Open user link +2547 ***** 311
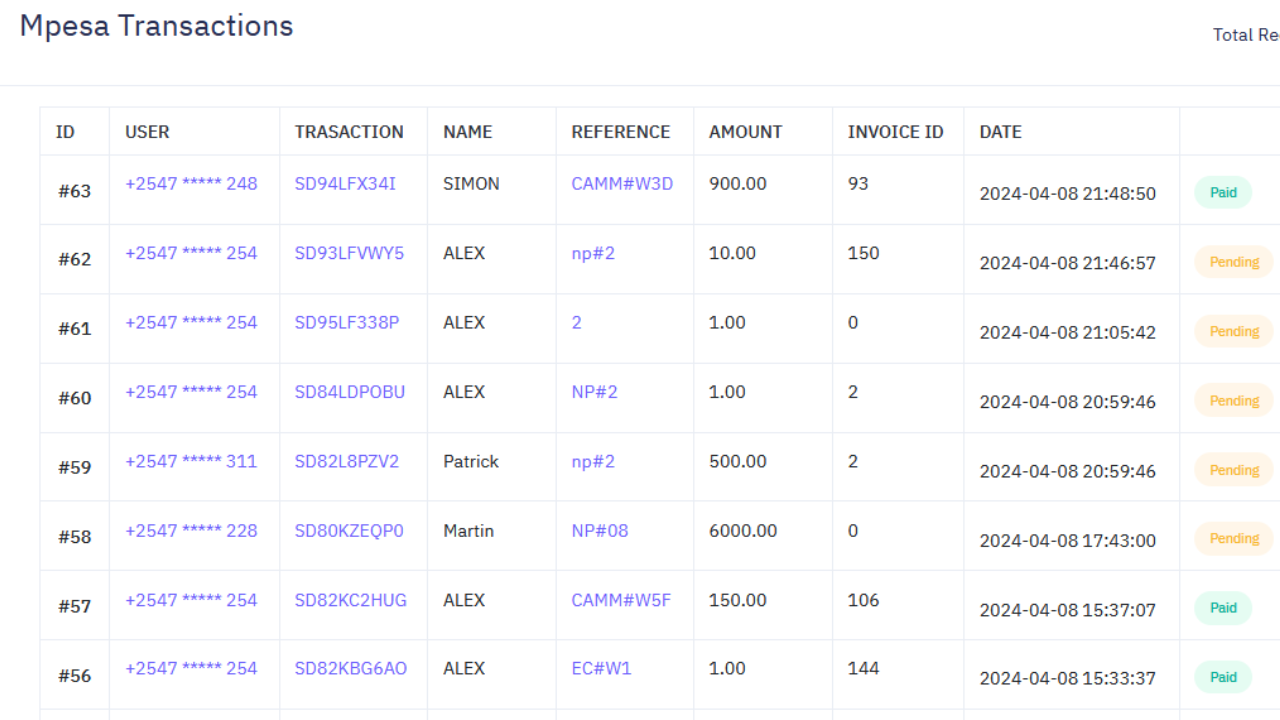Screen dimensions: 1280x720 coord(191,461)
